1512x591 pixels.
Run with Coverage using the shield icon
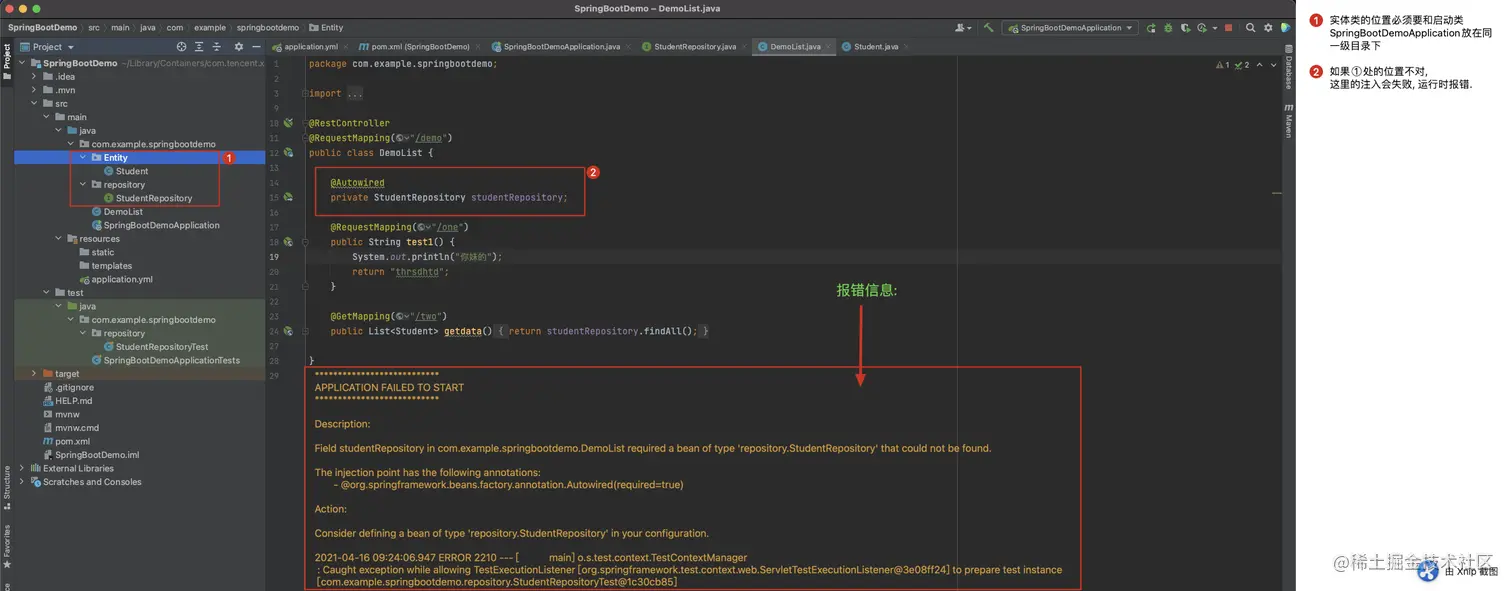pyautogui.click(x=1185, y=28)
